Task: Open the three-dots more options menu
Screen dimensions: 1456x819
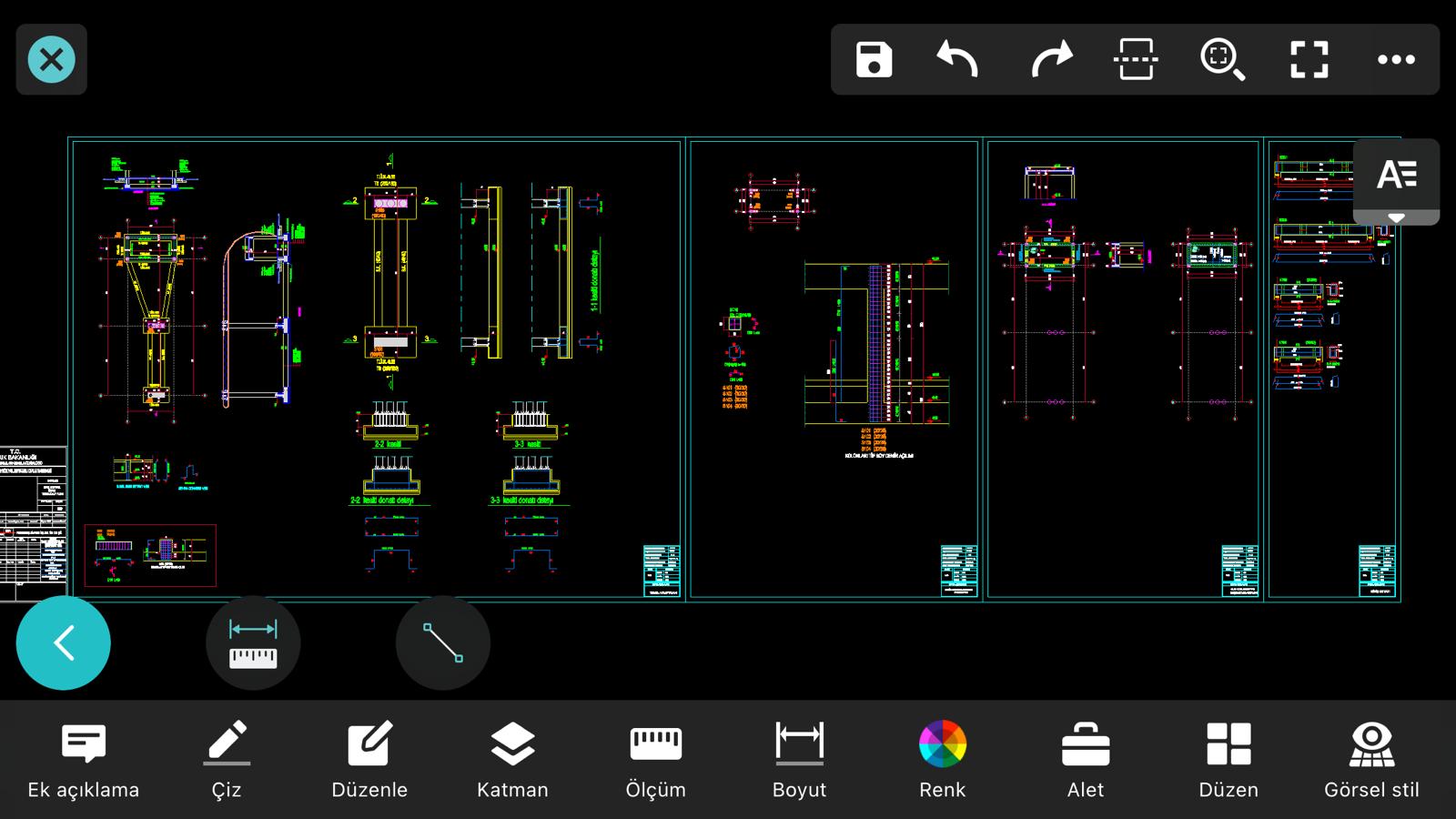Action: (x=1396, y=60)
